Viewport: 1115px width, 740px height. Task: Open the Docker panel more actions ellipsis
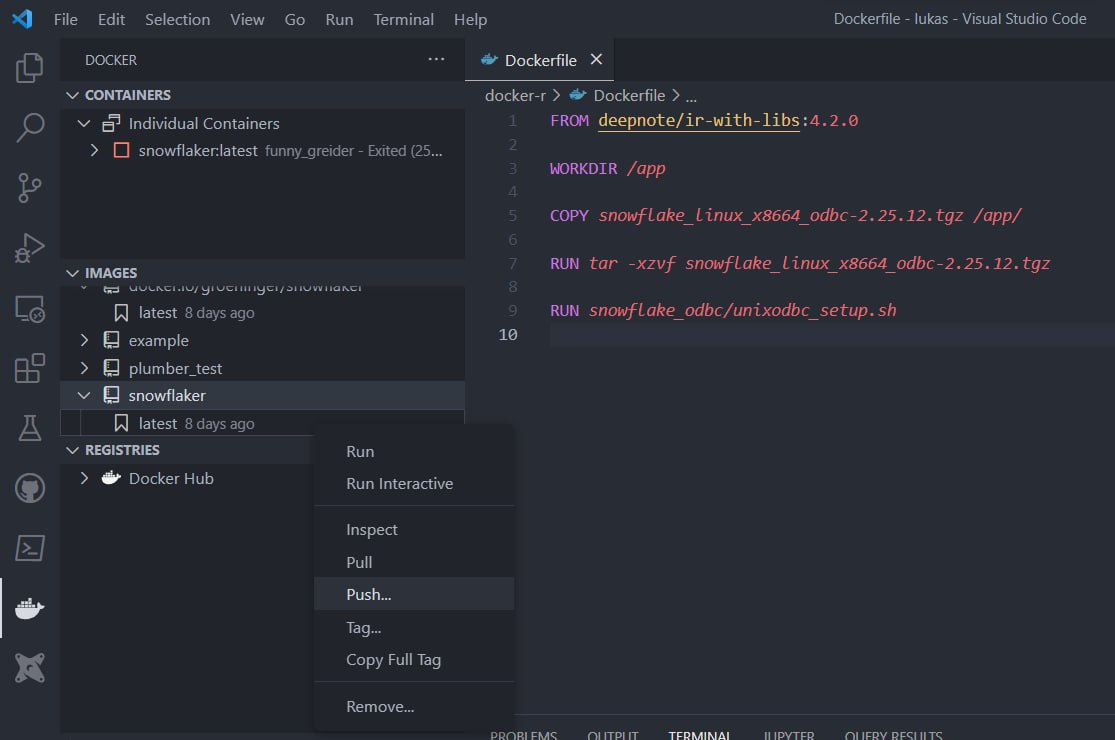pos(436,60)
